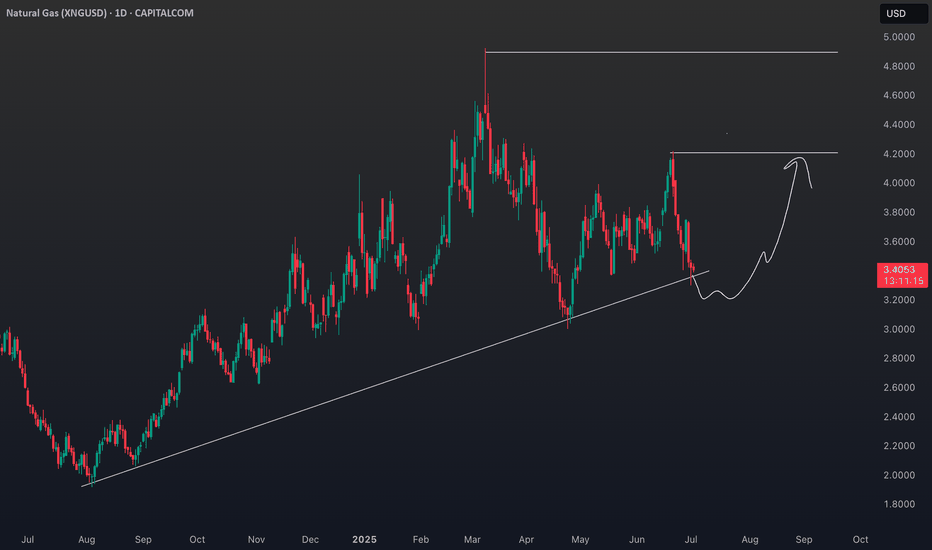
Task: Click the 2.6000 price axis label
Action: point(899,388)
